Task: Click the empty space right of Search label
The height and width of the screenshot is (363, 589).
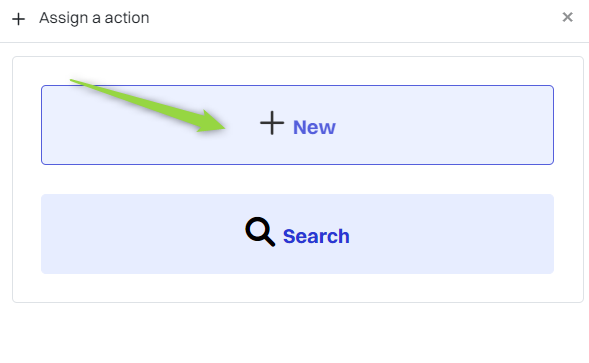Action: 451,234
